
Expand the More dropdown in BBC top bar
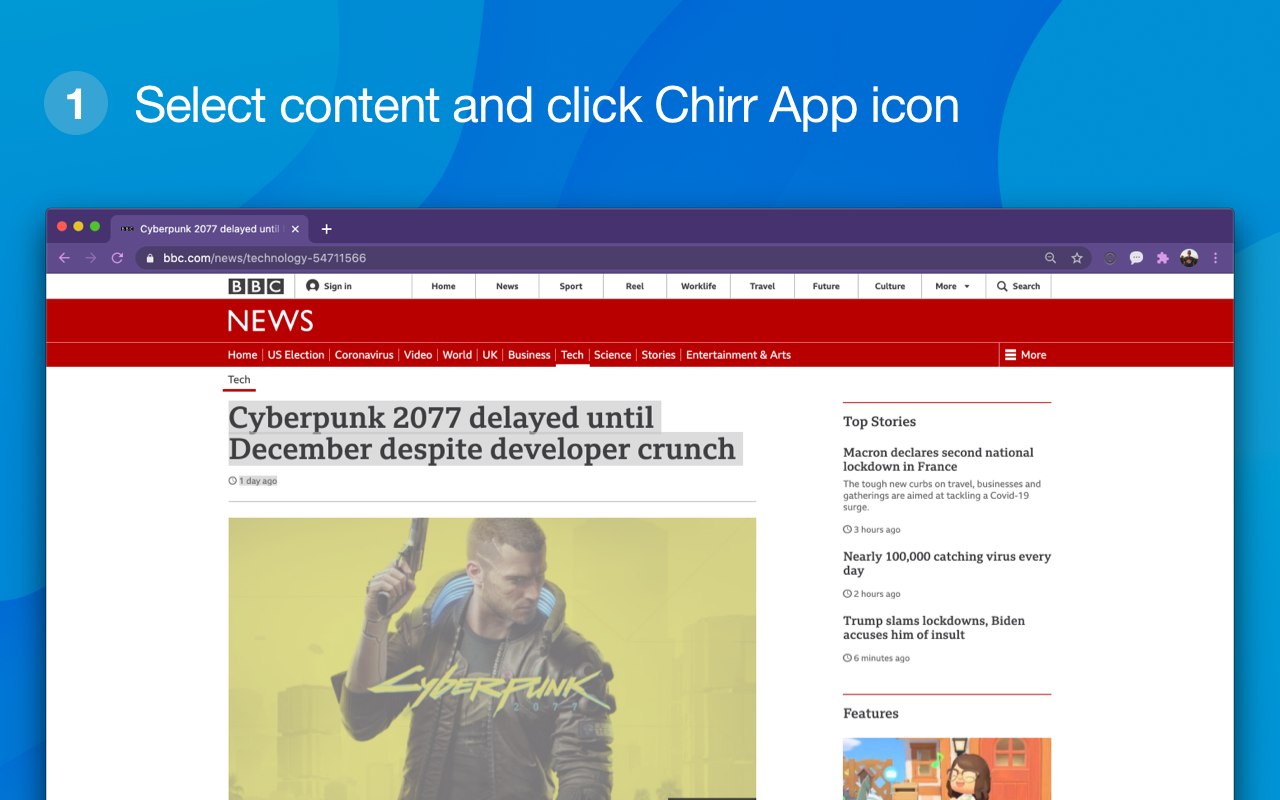tap(953, 286)
